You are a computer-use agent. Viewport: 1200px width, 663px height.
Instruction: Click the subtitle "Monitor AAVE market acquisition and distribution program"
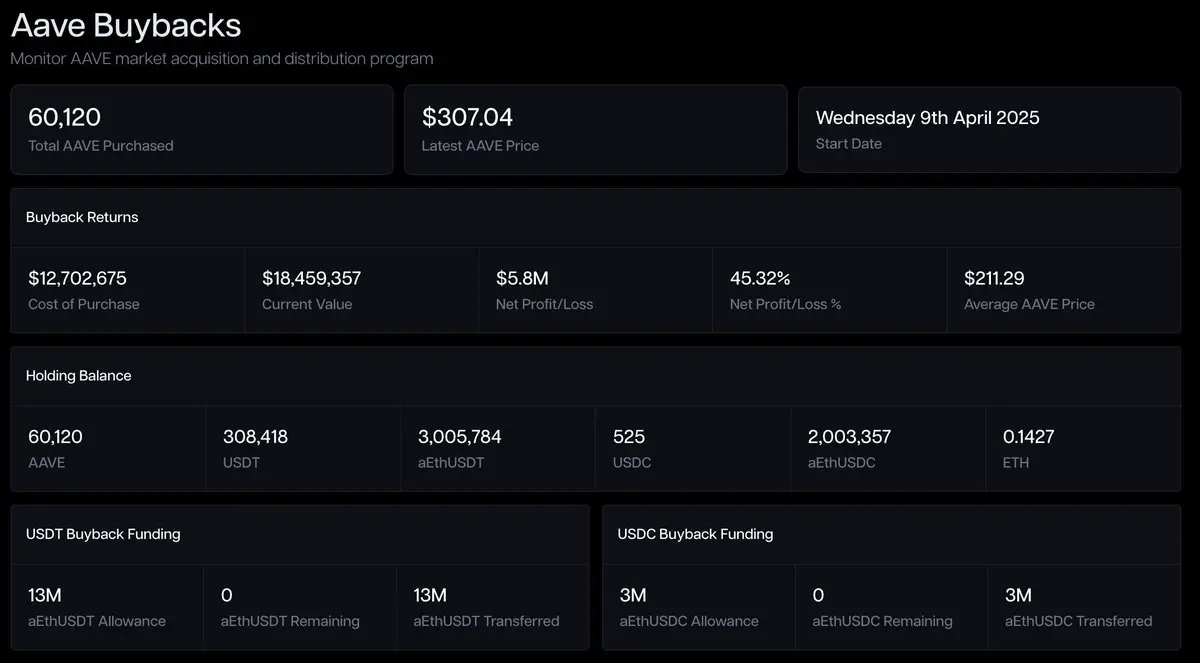tap(222, 59)
